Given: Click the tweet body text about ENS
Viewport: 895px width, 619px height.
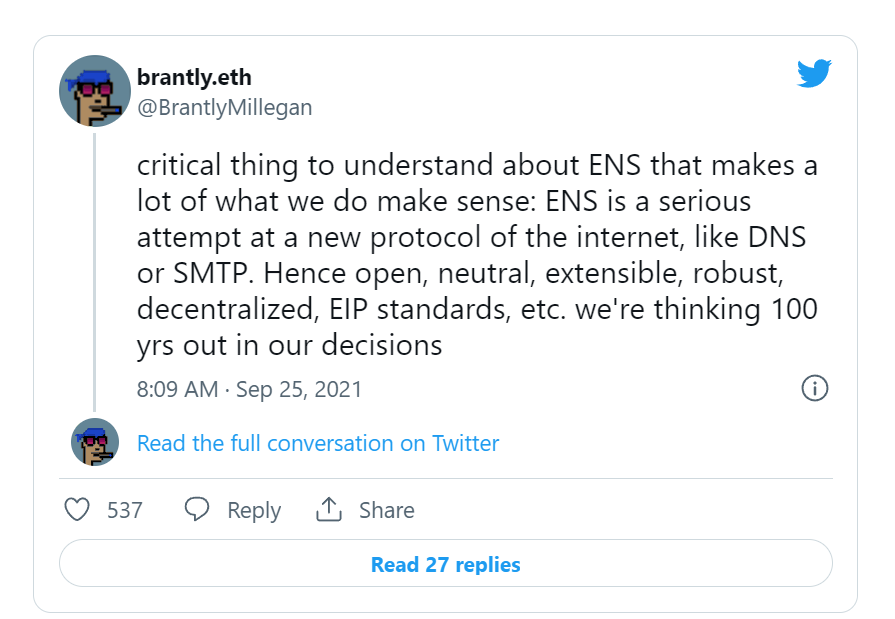Looking at the screenshot, I should pos(477,255).
